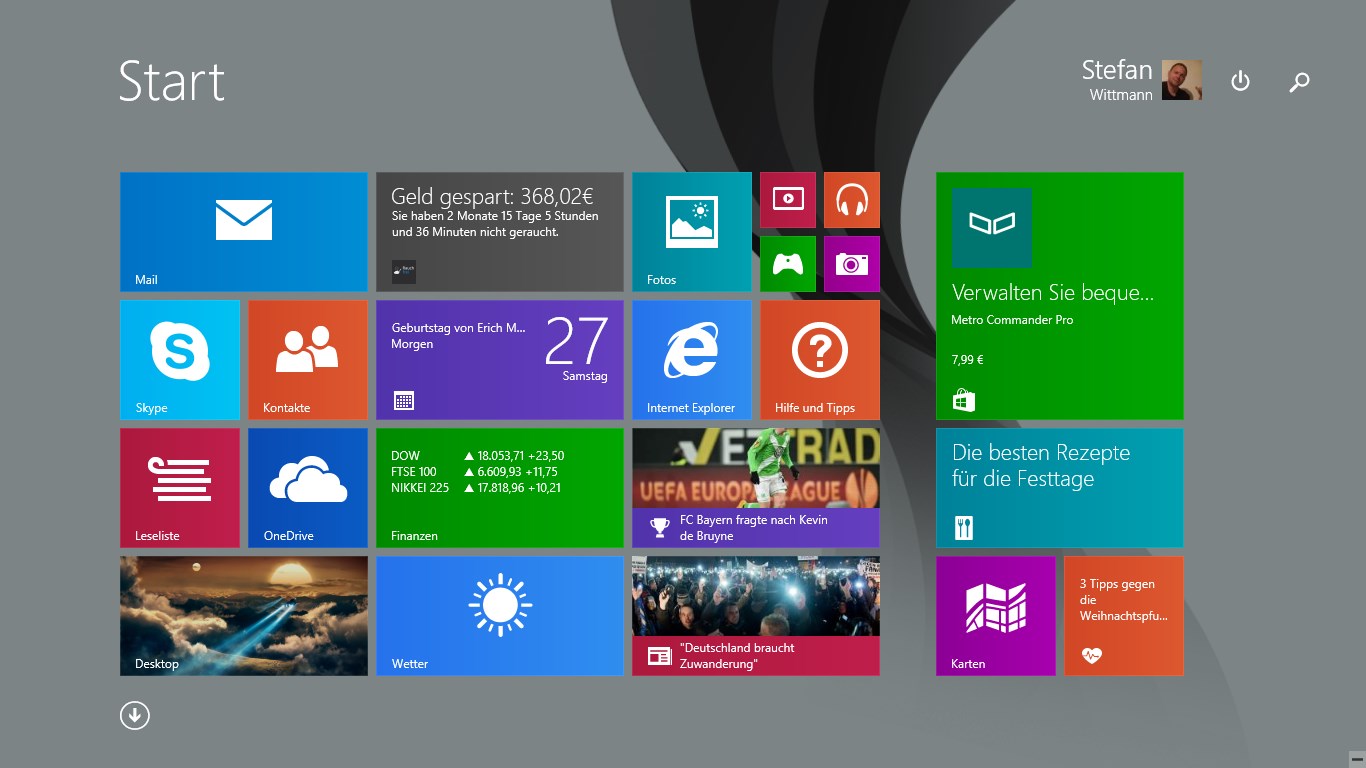1366x768 pixels.
Task: Launch the Skype tile
Action: tap(180, 359)
